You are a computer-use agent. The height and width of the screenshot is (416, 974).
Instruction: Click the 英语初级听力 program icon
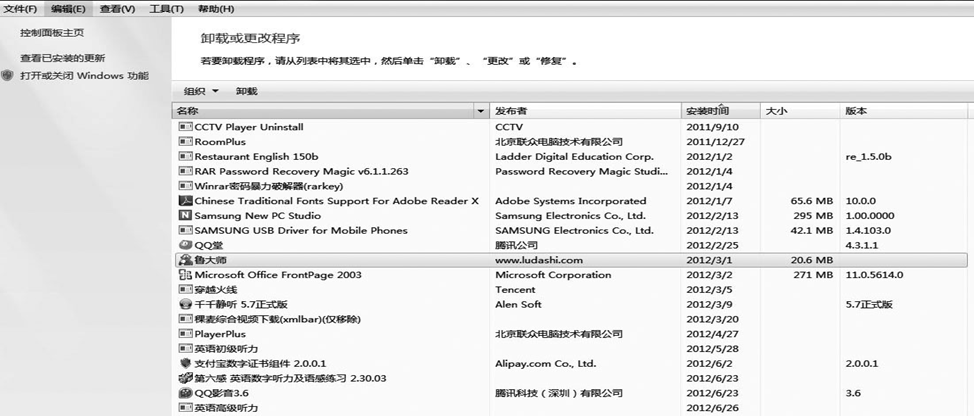(x=185, y=349)
